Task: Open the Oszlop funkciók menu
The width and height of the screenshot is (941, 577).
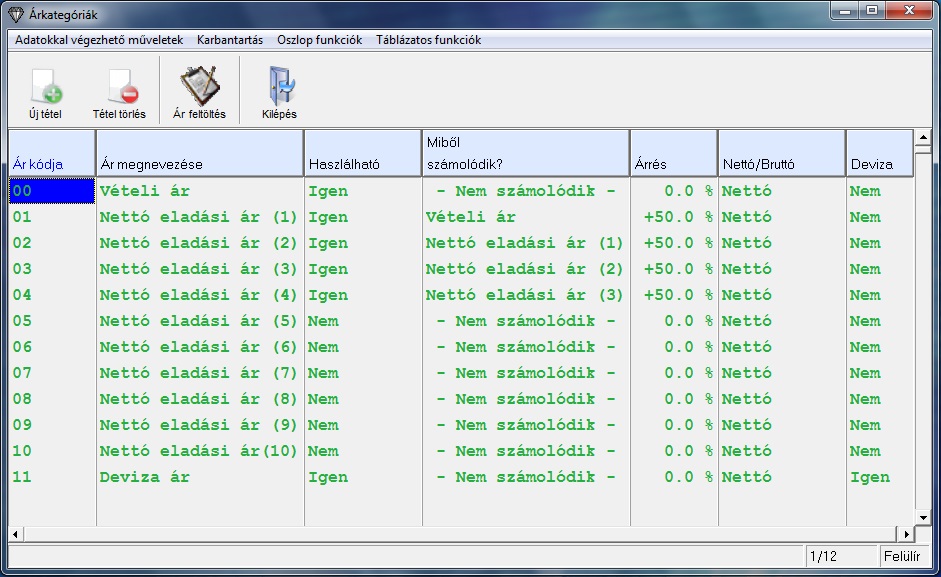Action: [320, 40]
